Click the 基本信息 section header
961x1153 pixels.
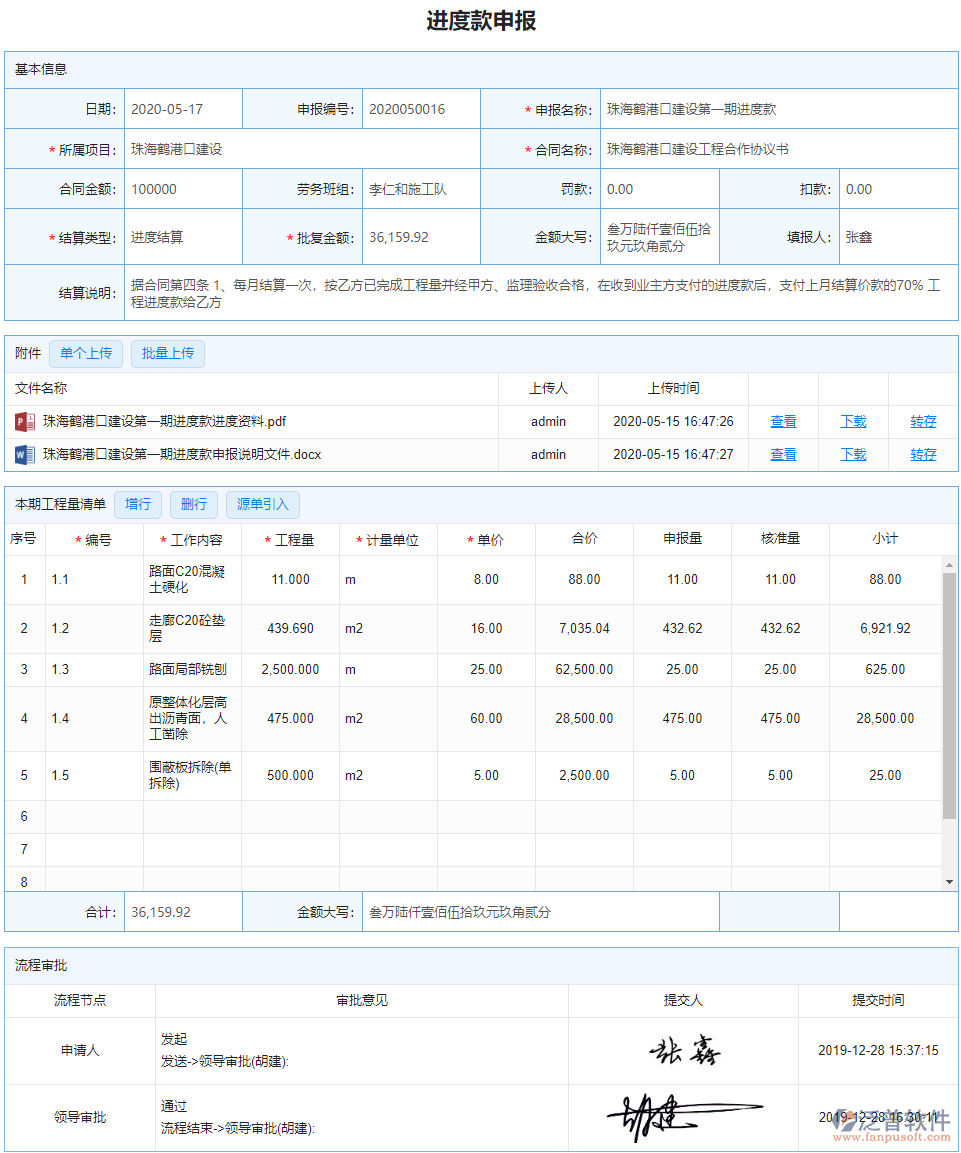point(41,69)
